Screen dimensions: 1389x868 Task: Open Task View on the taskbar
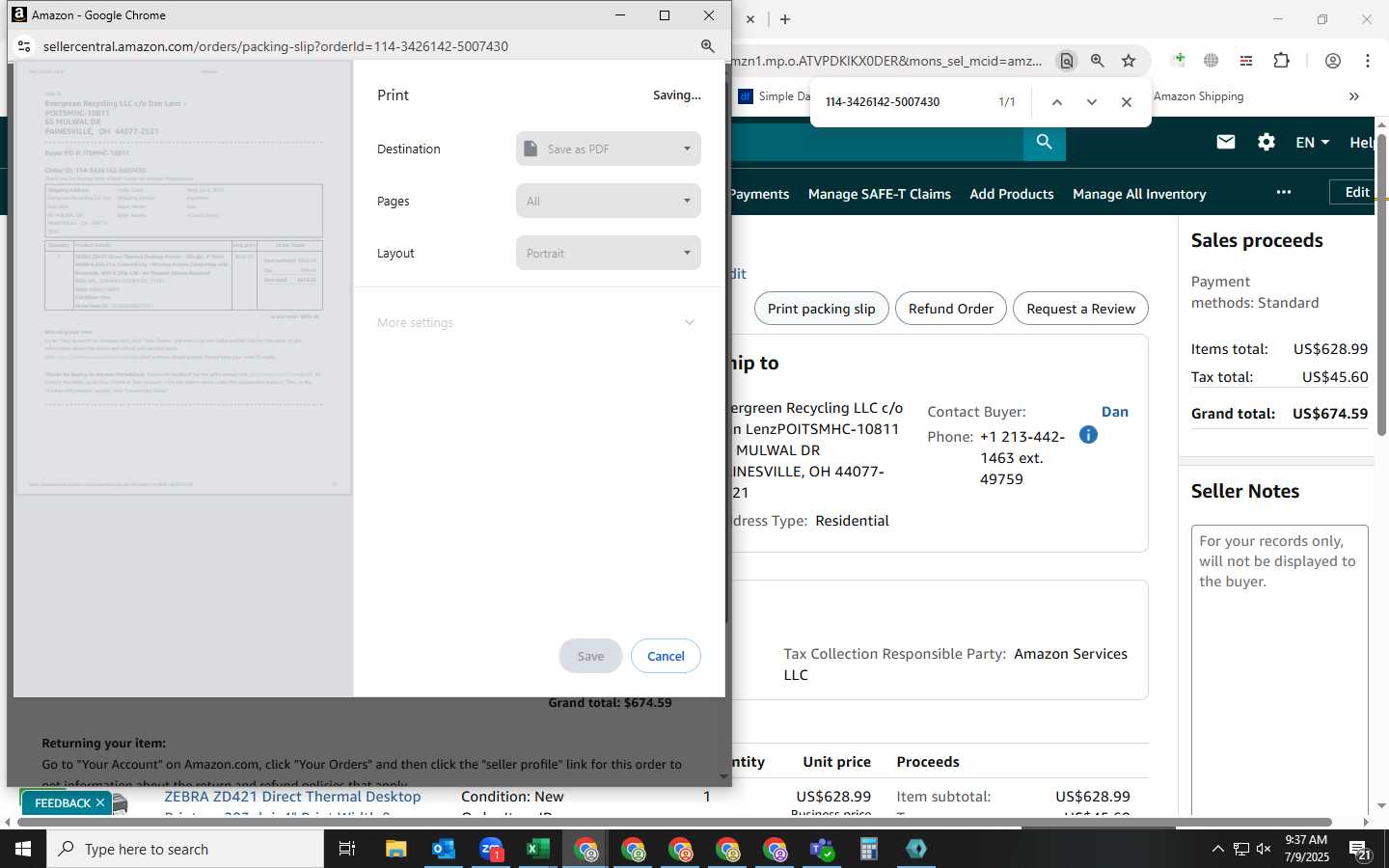coord(347,849)
